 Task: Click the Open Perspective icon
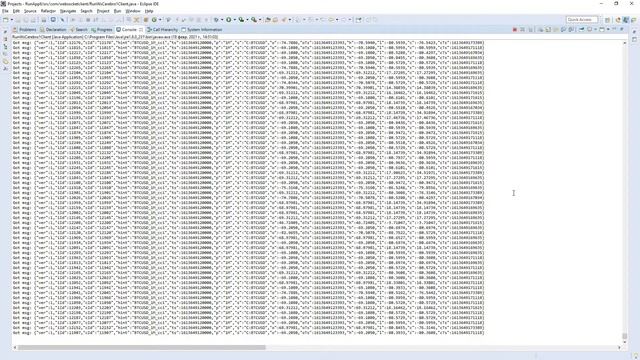click(x=607, y=20)
